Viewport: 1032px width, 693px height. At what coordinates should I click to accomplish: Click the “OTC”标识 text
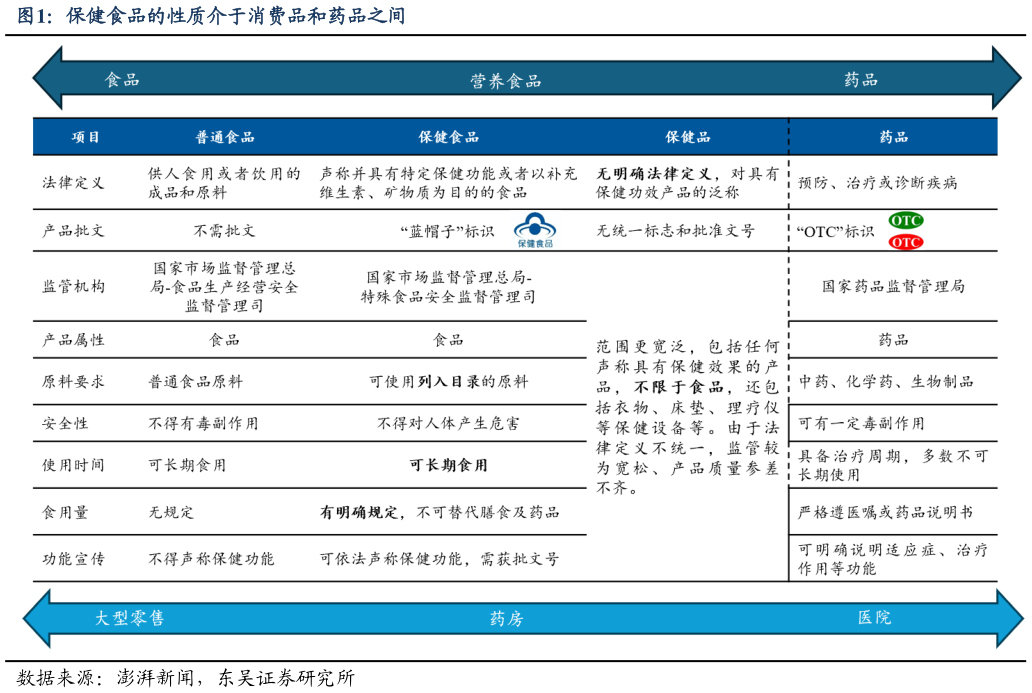tap(835, 231)
